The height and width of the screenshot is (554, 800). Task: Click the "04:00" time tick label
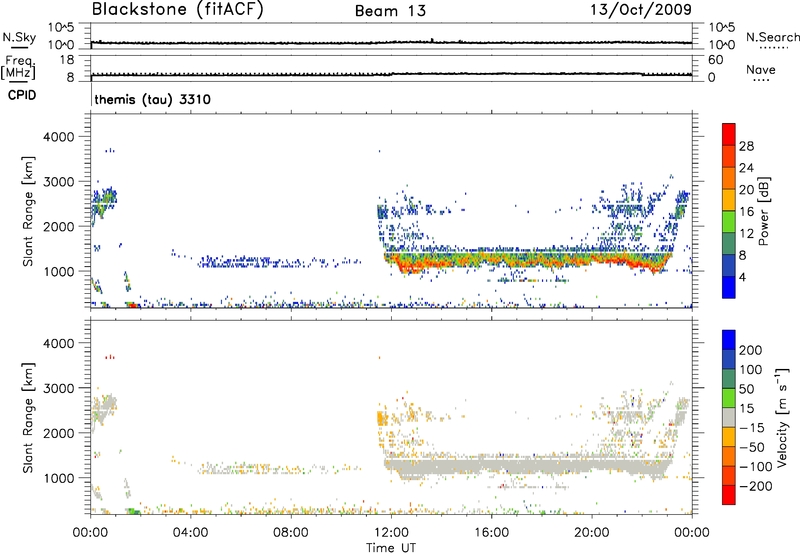[x=190, y=533]
